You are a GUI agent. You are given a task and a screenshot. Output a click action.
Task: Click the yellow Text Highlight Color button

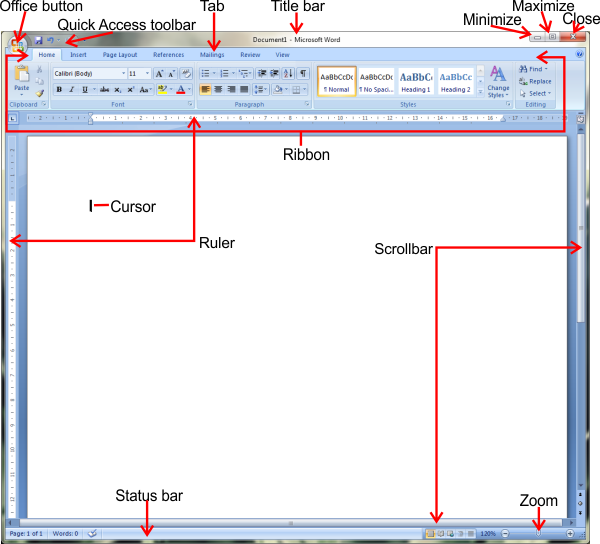162,90
